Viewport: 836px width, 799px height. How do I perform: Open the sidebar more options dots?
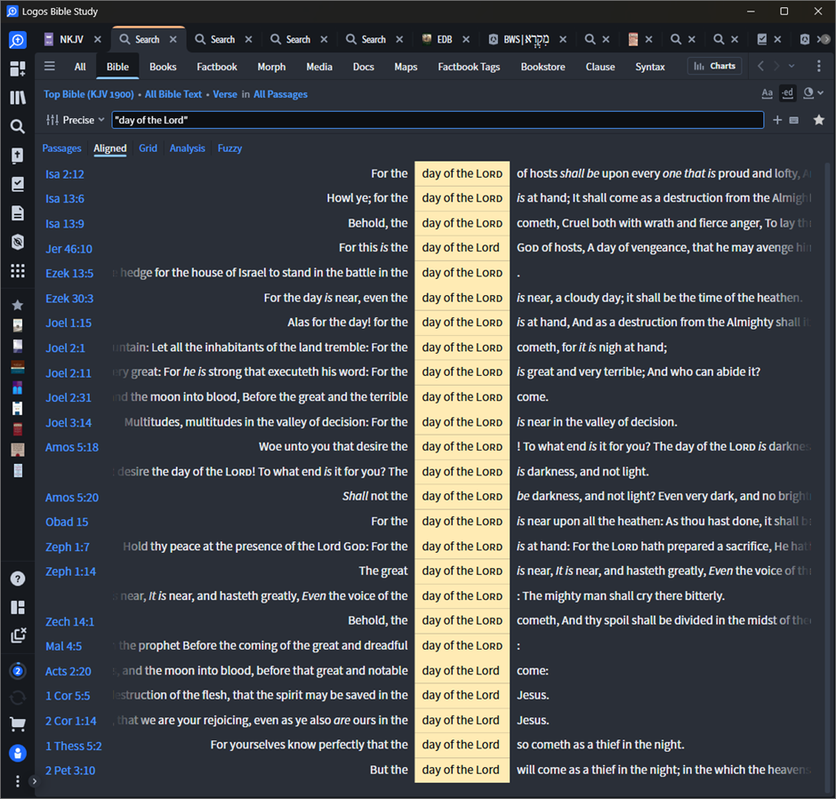coord(18,781)
